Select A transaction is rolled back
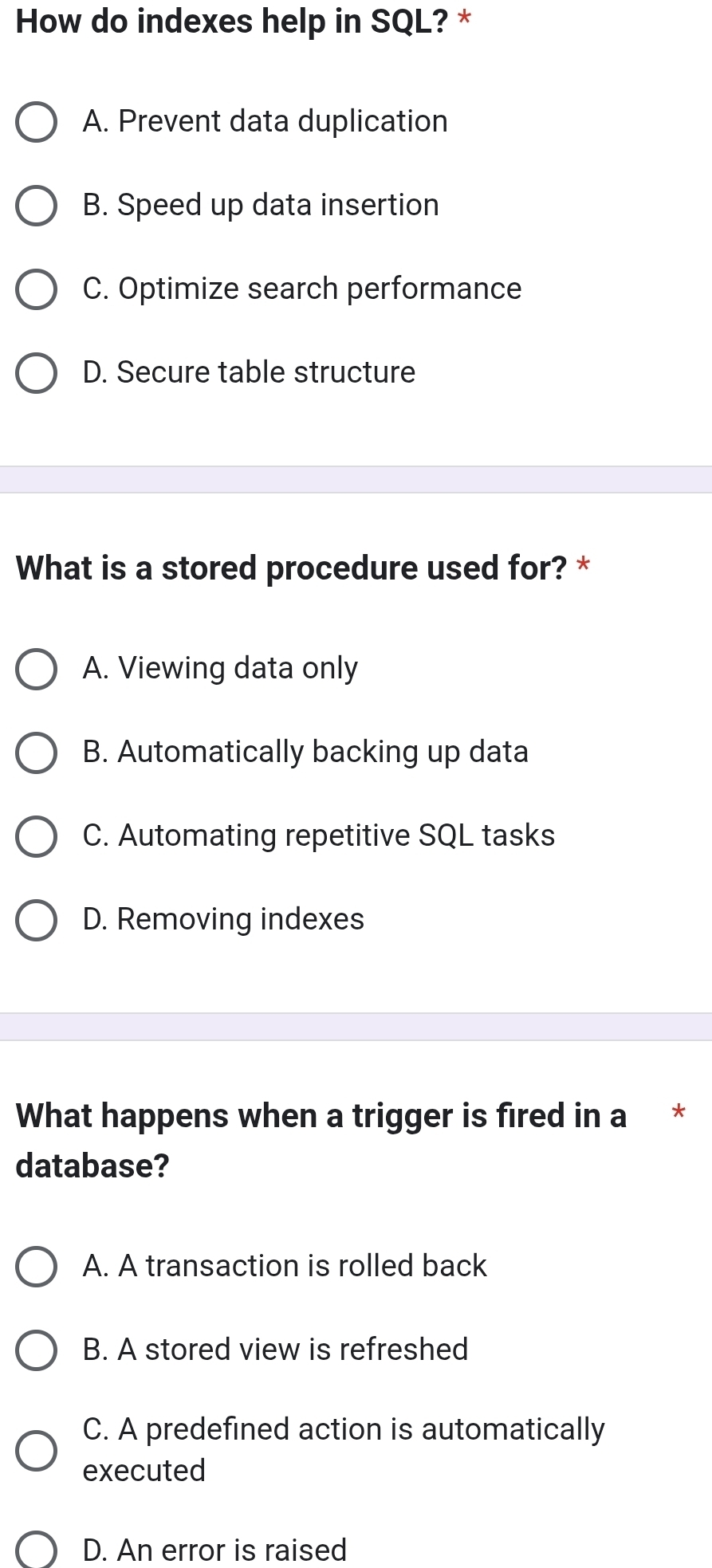 pyautogui.click(x=37, y=1267)
